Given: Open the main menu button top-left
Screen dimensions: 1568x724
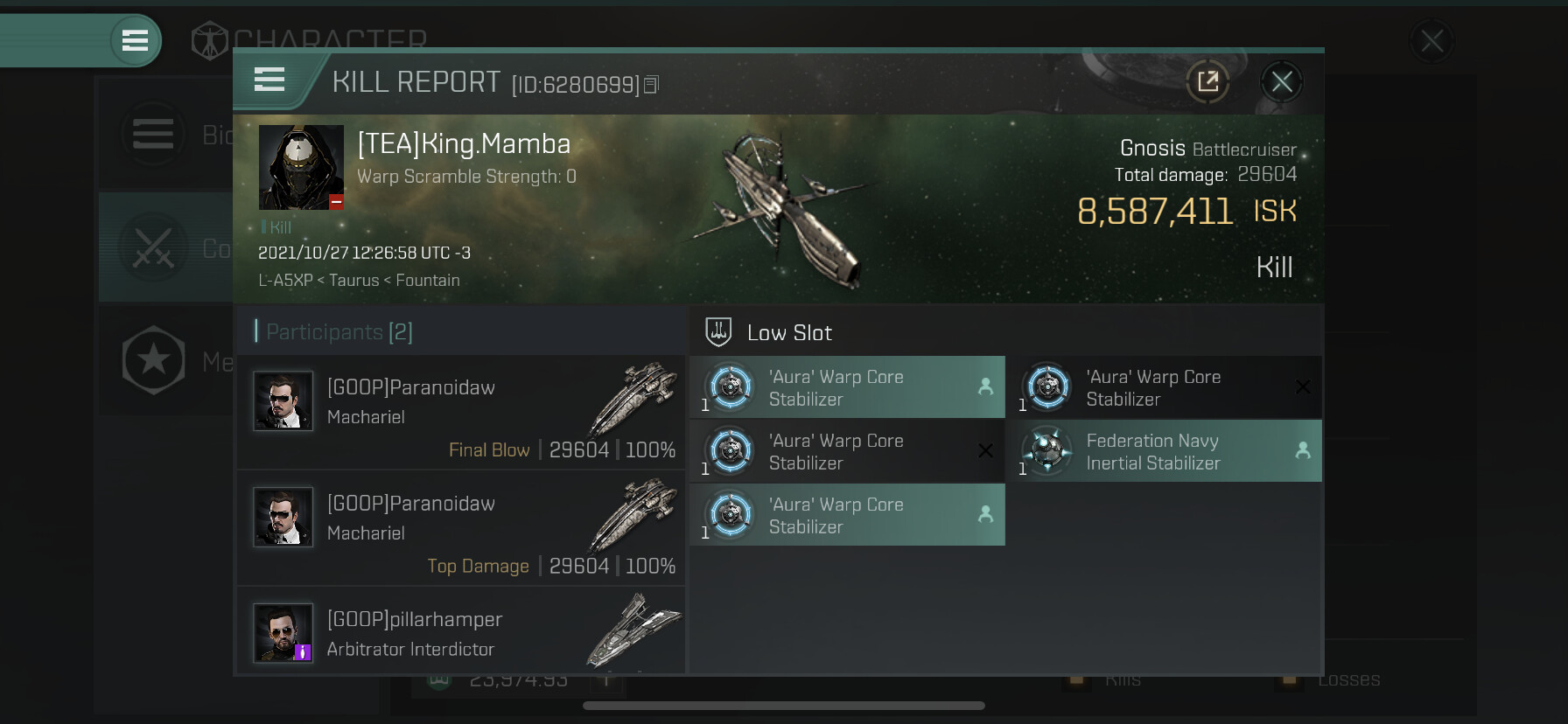Looking at the screenshot, I should [135, 40].
